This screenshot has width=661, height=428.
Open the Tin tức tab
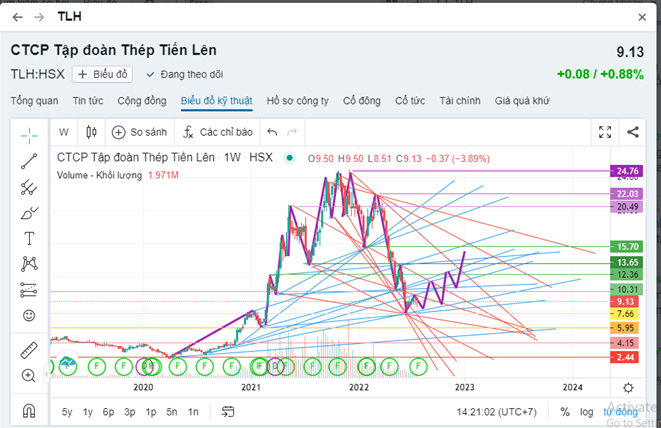88,101
